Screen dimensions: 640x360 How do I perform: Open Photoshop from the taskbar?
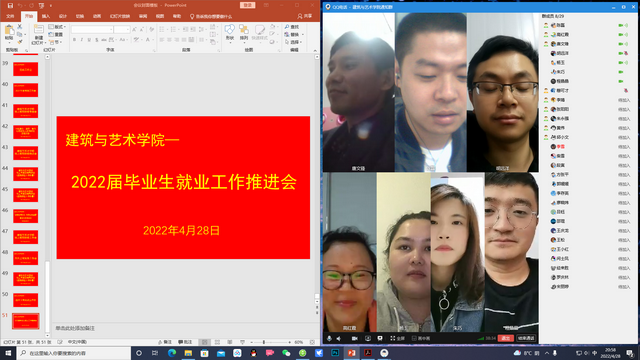335,353
